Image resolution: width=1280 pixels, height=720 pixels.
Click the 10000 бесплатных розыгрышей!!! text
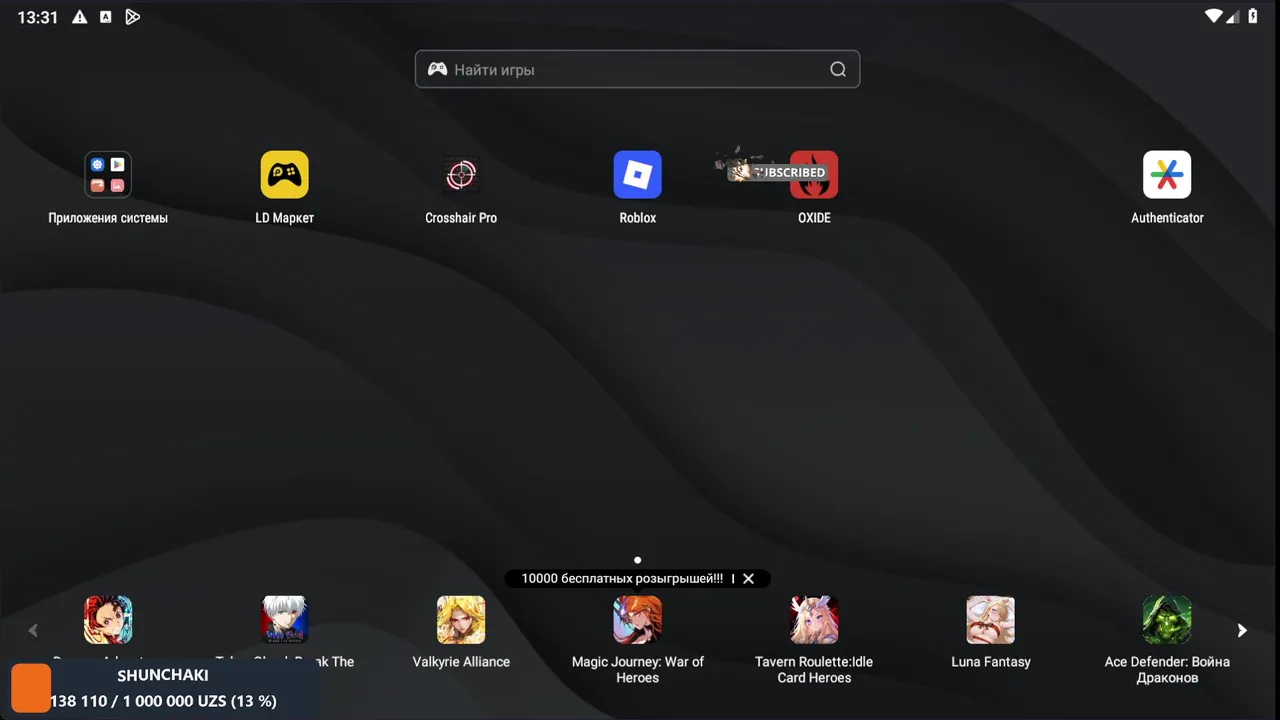pyautogui.click(x=622, y=579)
